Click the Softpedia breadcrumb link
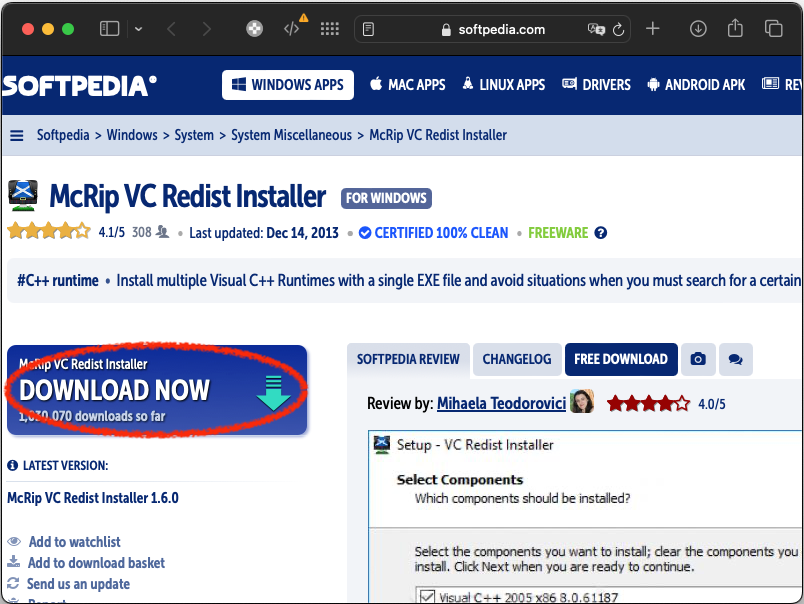804x604 pixels. point(63,135)
